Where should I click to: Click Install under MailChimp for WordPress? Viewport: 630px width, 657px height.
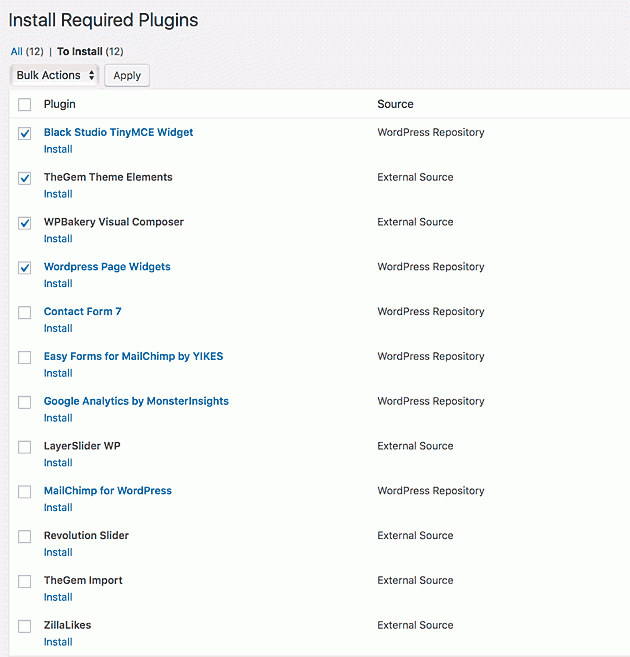58,508
